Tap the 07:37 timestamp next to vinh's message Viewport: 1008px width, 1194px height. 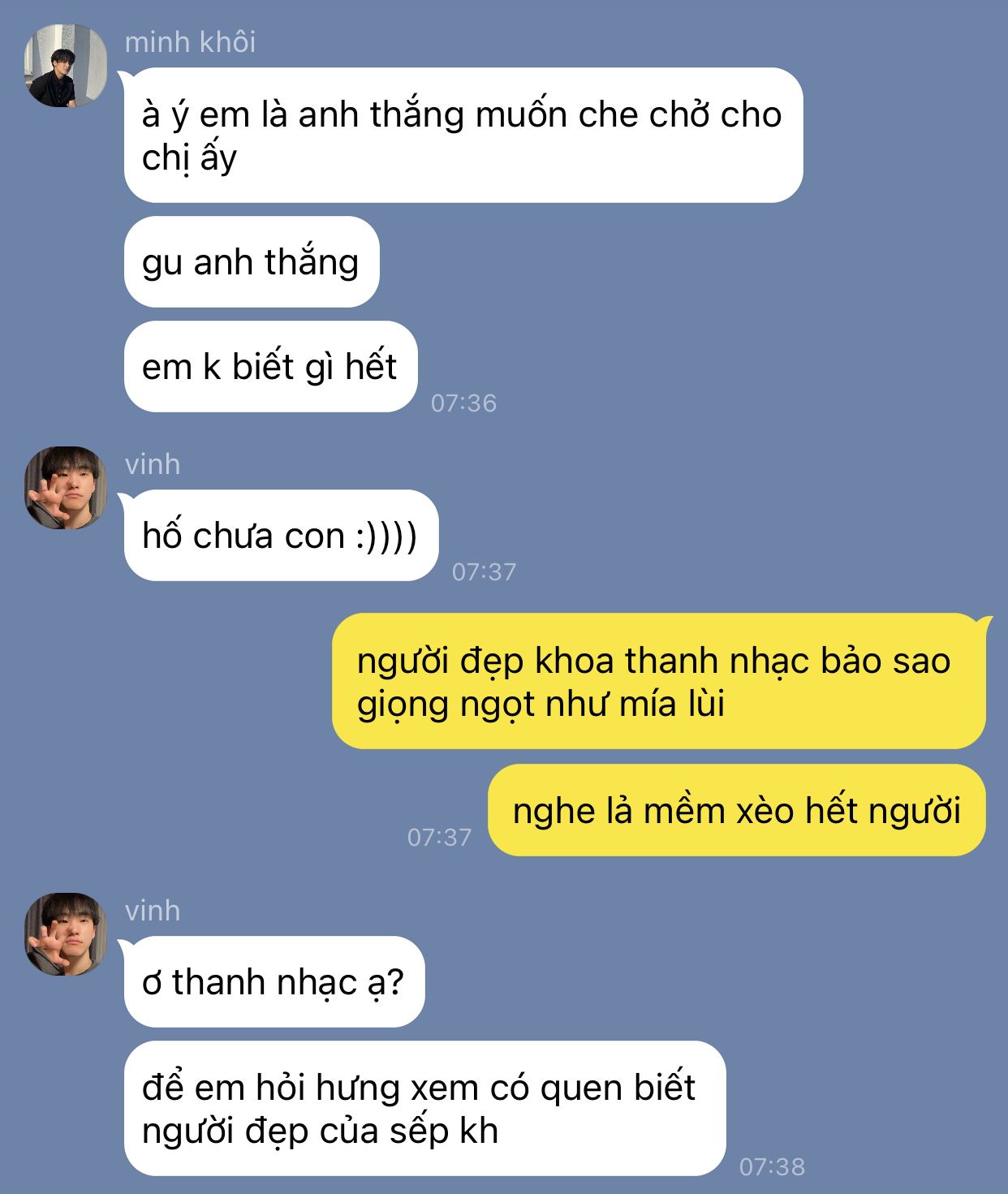click(484, 571)
